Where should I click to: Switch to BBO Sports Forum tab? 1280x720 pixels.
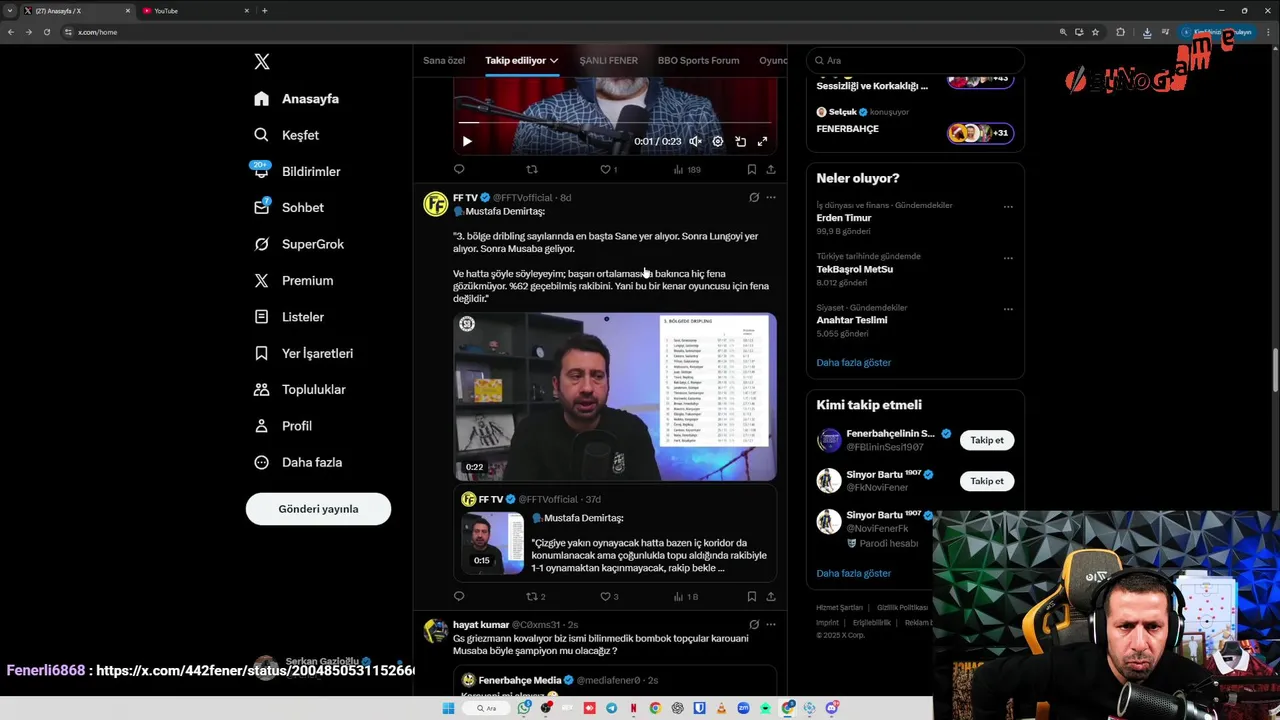coord(698,60)
